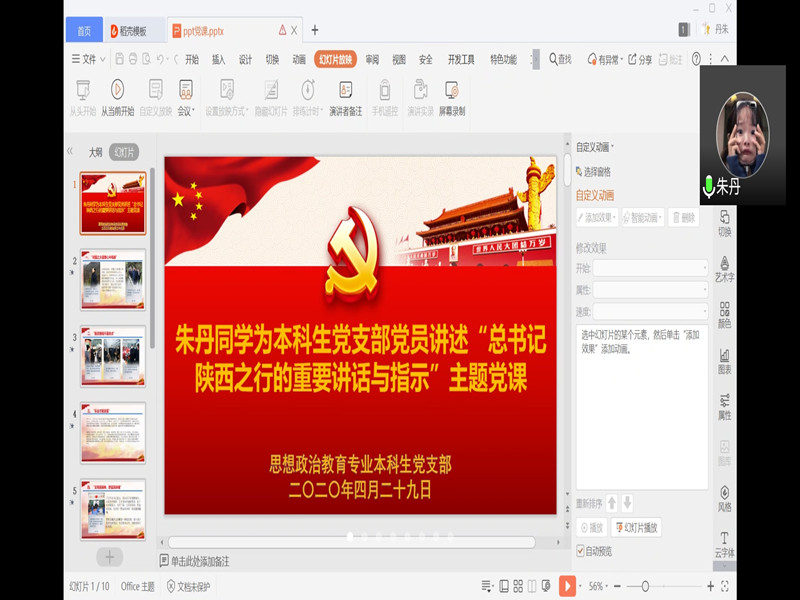The height and width of the screenshot is (600, 800).
Task: Open color (颜色) sidebar tool
Action: 724,315
